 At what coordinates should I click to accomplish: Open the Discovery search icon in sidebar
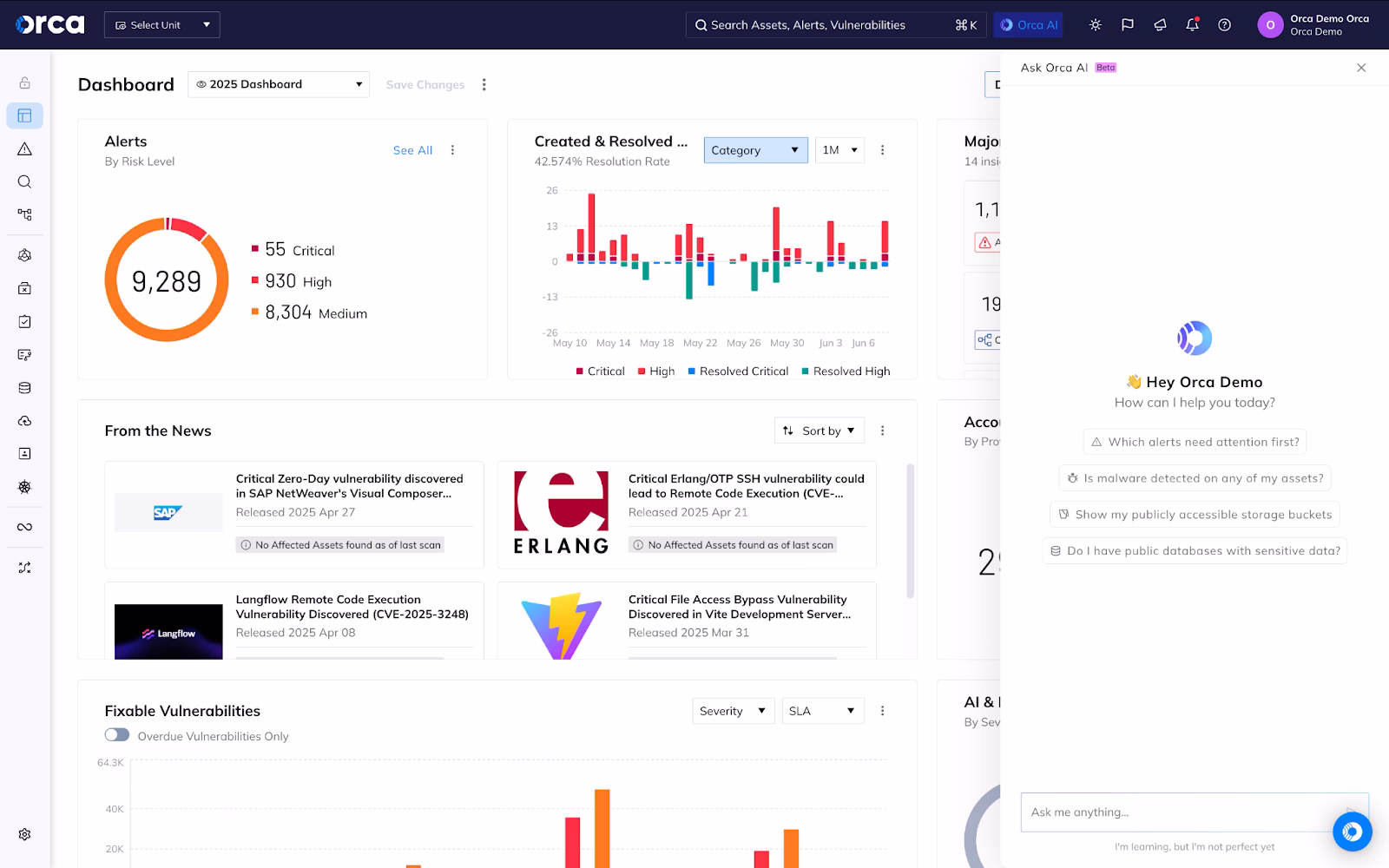[x=24, y=181]
